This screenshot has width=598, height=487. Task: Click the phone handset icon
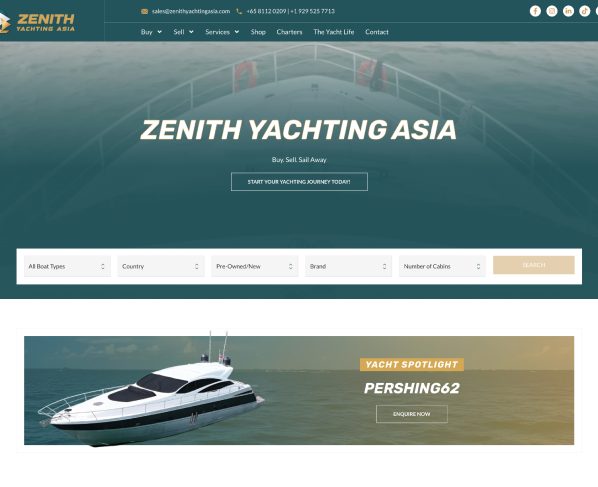pos(239,11)
